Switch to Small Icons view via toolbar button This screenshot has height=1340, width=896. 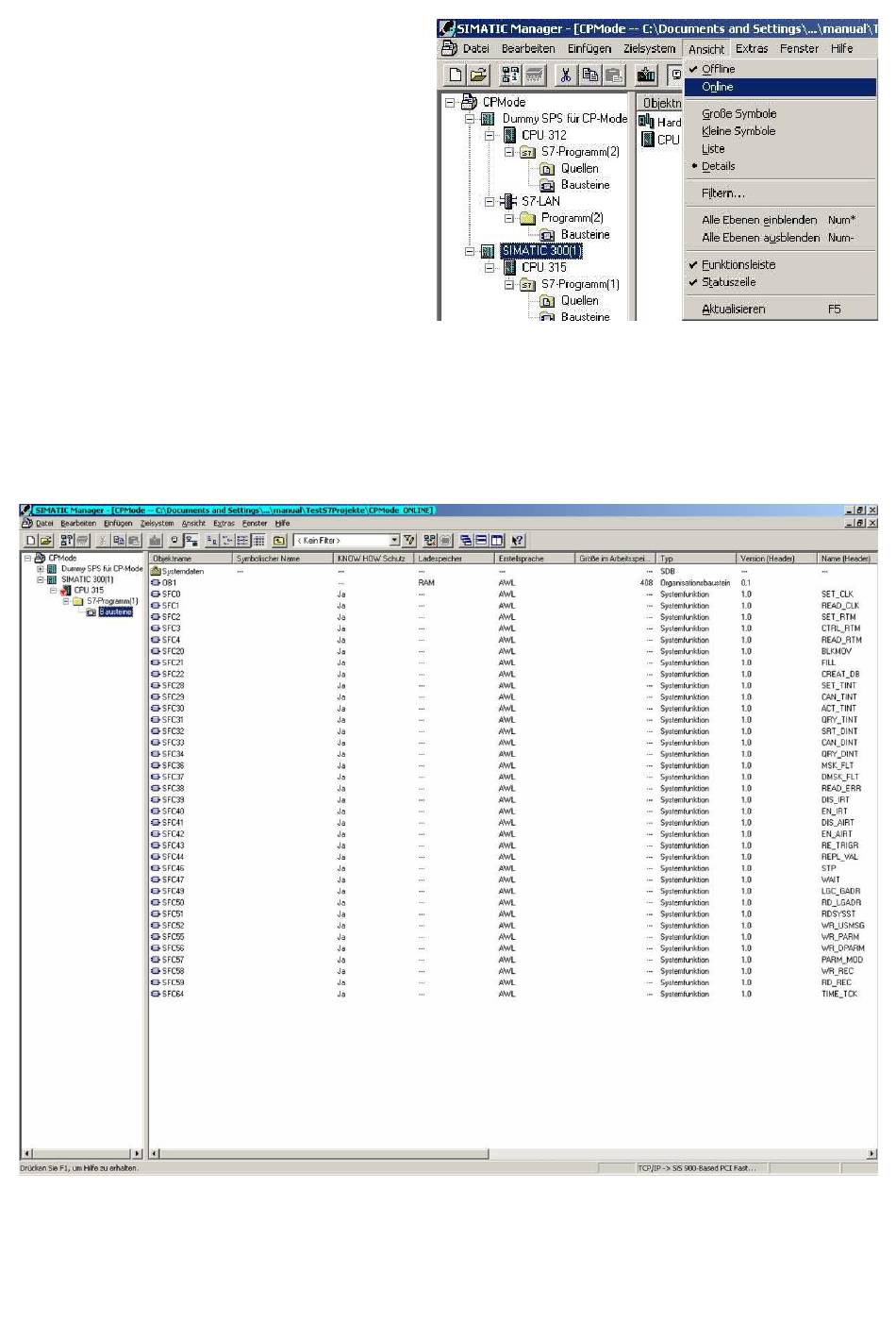(227, 541)
